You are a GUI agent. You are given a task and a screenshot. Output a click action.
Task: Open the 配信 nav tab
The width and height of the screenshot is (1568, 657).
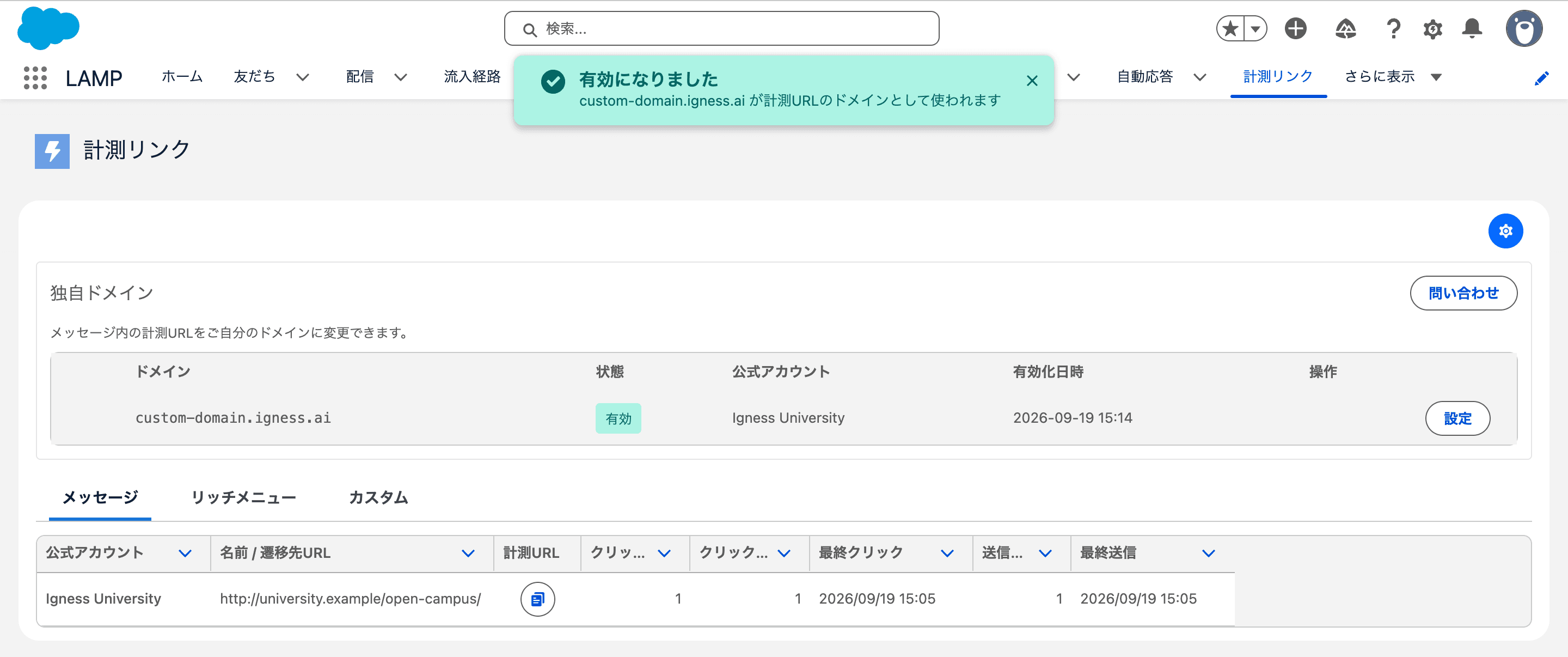point(360,77)
